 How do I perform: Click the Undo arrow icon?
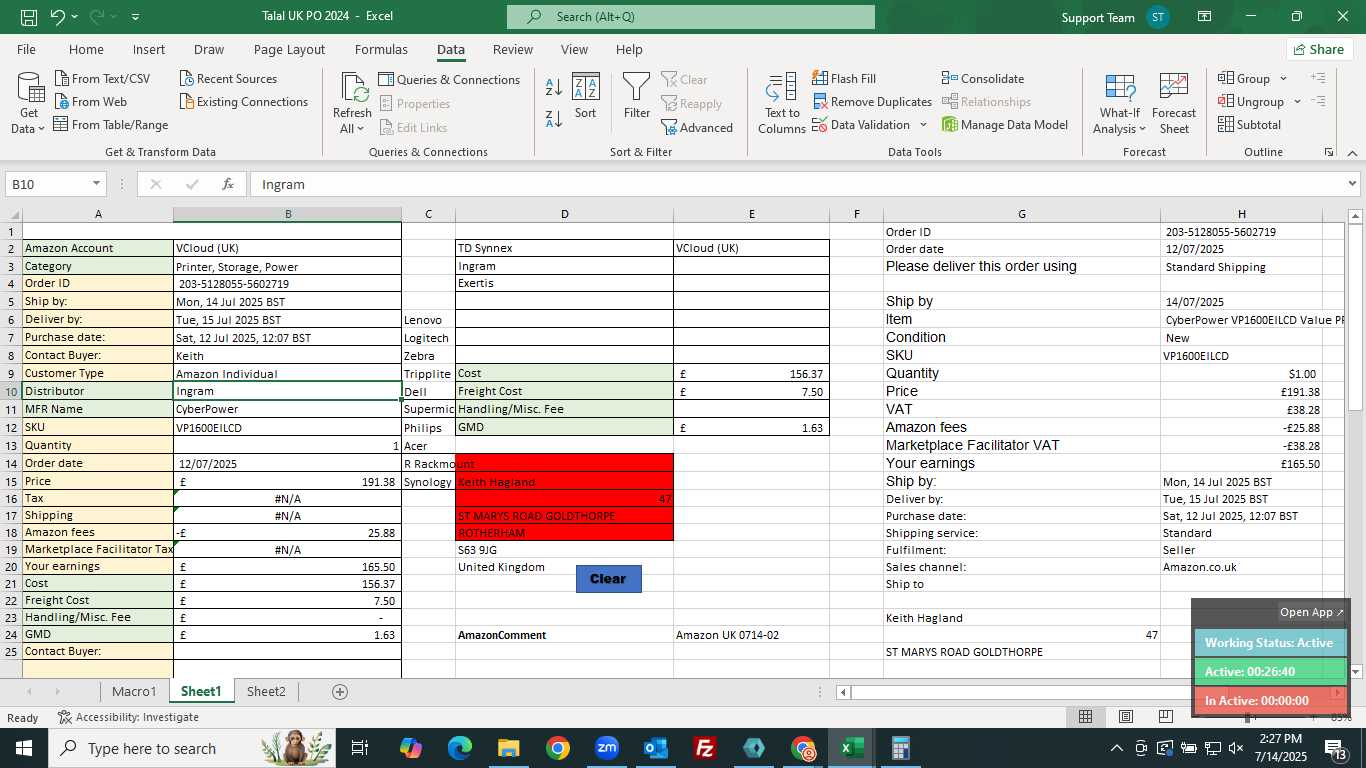pyautogui.click(x=58, y=17)
